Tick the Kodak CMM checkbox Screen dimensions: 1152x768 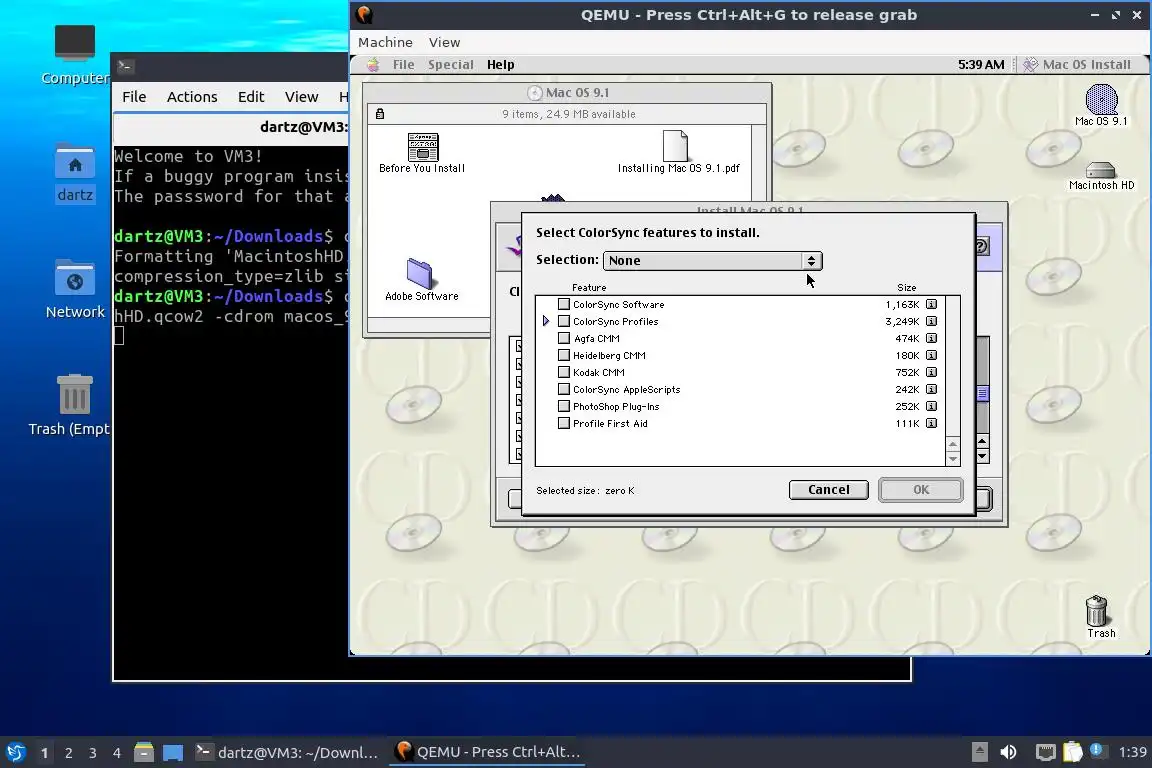[564, 372]
